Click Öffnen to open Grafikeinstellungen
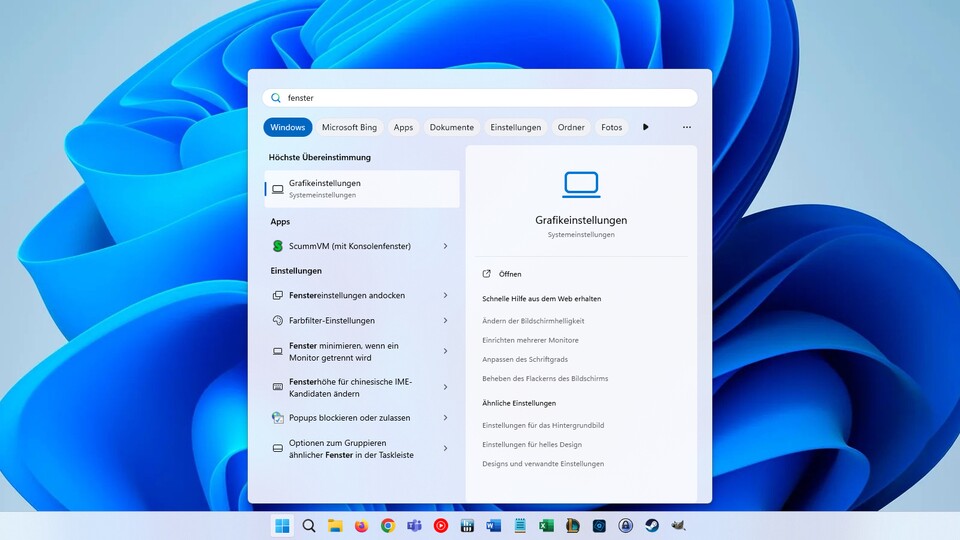 pos(510,274)
